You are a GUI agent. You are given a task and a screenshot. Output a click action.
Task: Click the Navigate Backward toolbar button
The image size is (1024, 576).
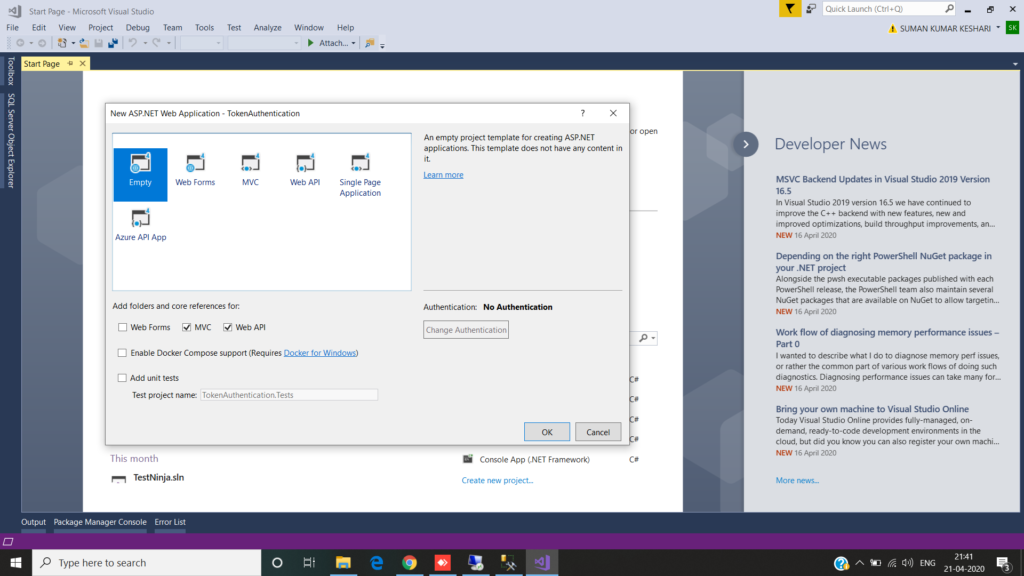[20, 43]
